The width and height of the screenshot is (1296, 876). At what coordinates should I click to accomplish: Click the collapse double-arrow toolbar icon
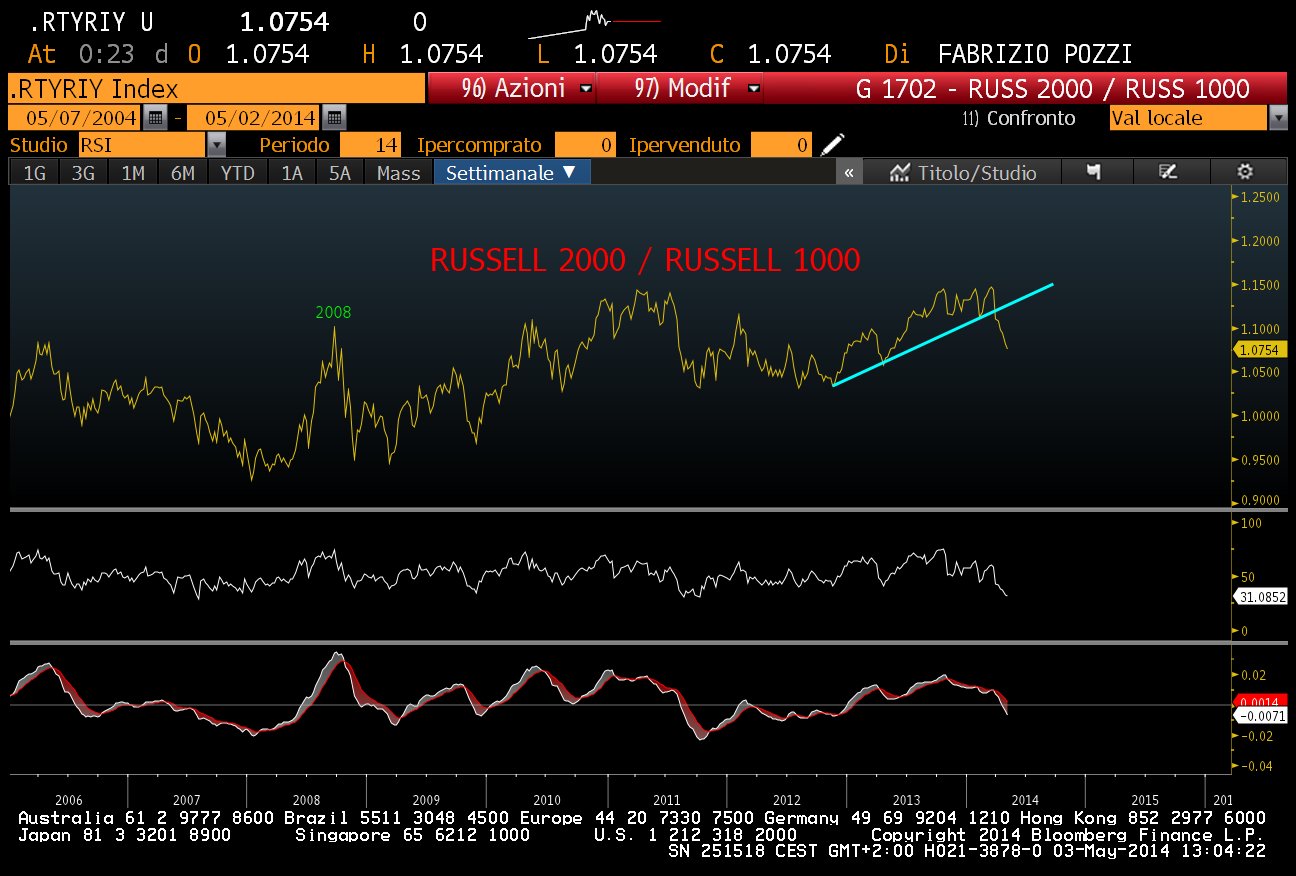pyautogui.click(x=848, y=172)
